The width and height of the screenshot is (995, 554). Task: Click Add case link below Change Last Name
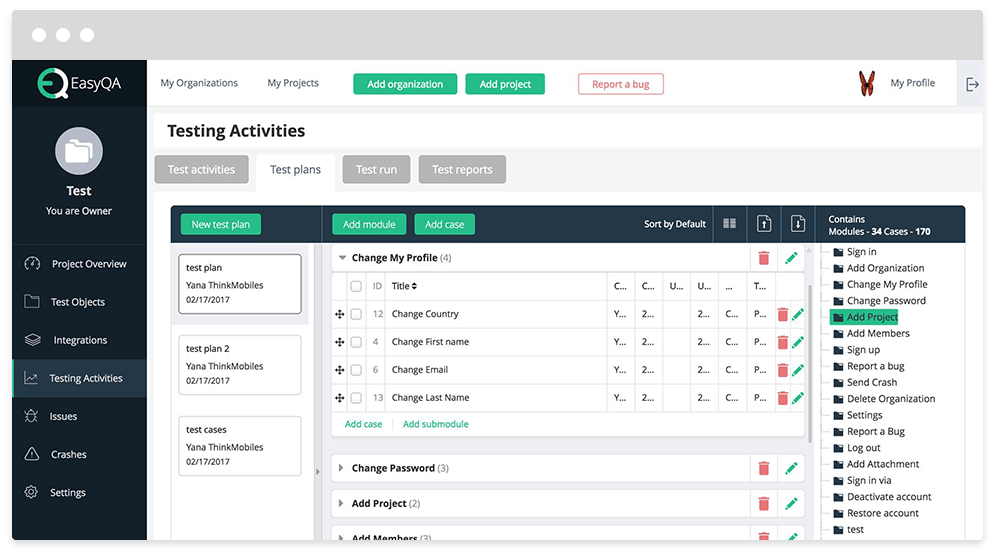click(x=364, y=424)
